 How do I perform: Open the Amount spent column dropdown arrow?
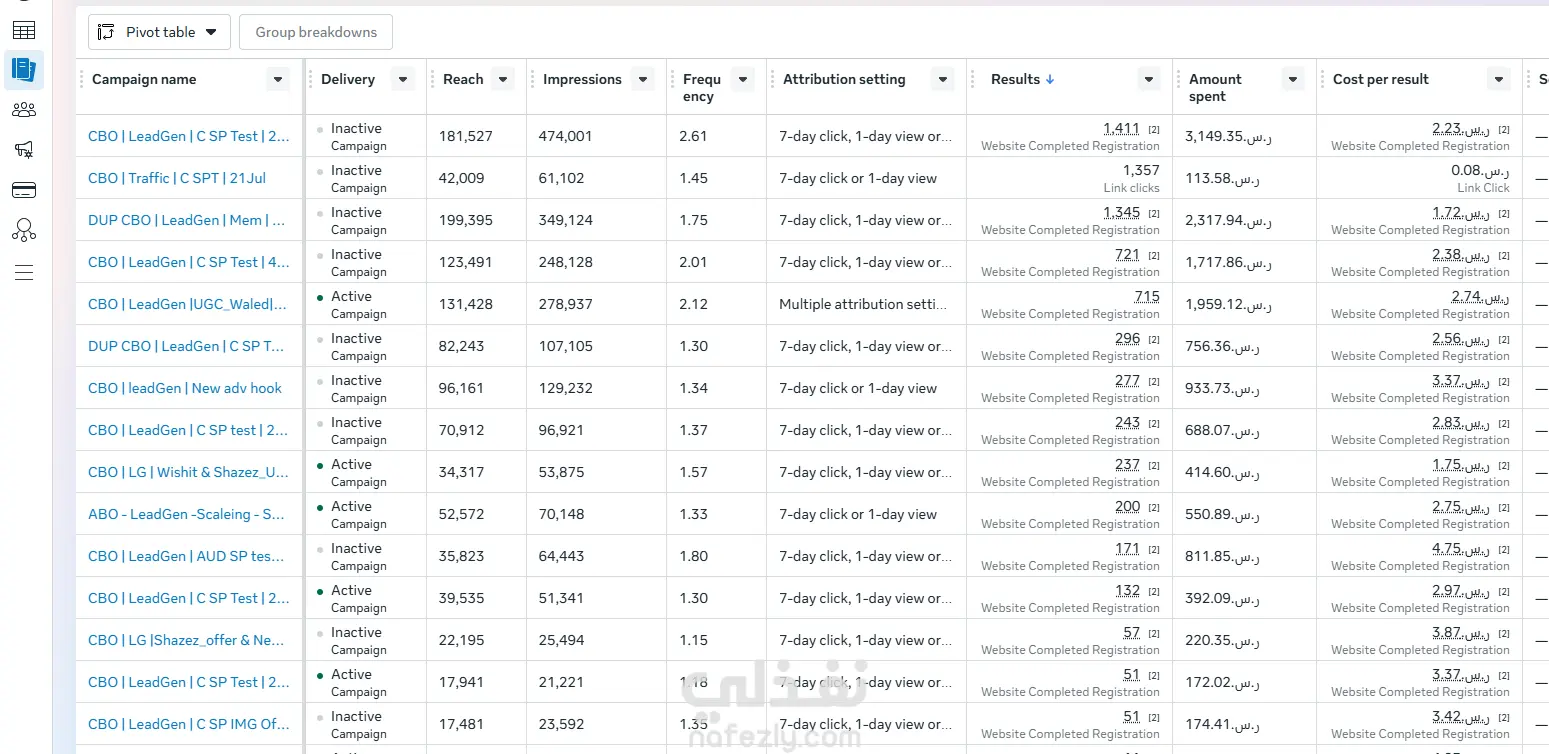tap(1293, 80)
